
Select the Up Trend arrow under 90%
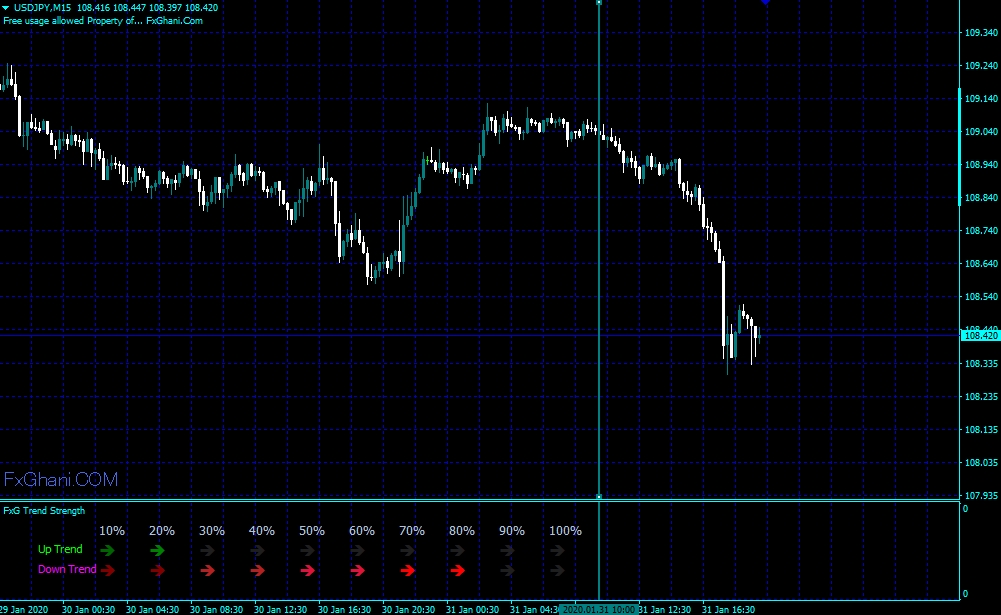[x=507, y=550]
